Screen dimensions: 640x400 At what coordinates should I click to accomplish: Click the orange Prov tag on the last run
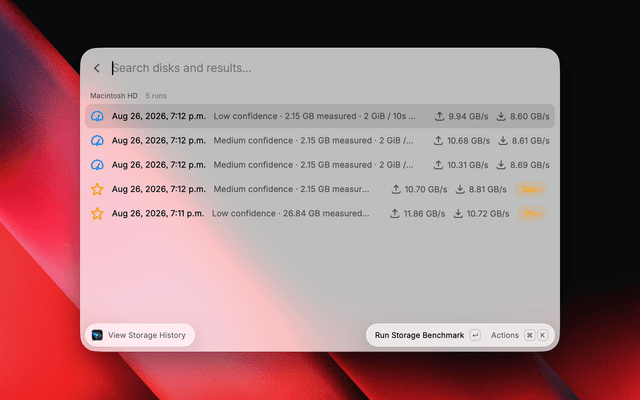click(533, 213)
